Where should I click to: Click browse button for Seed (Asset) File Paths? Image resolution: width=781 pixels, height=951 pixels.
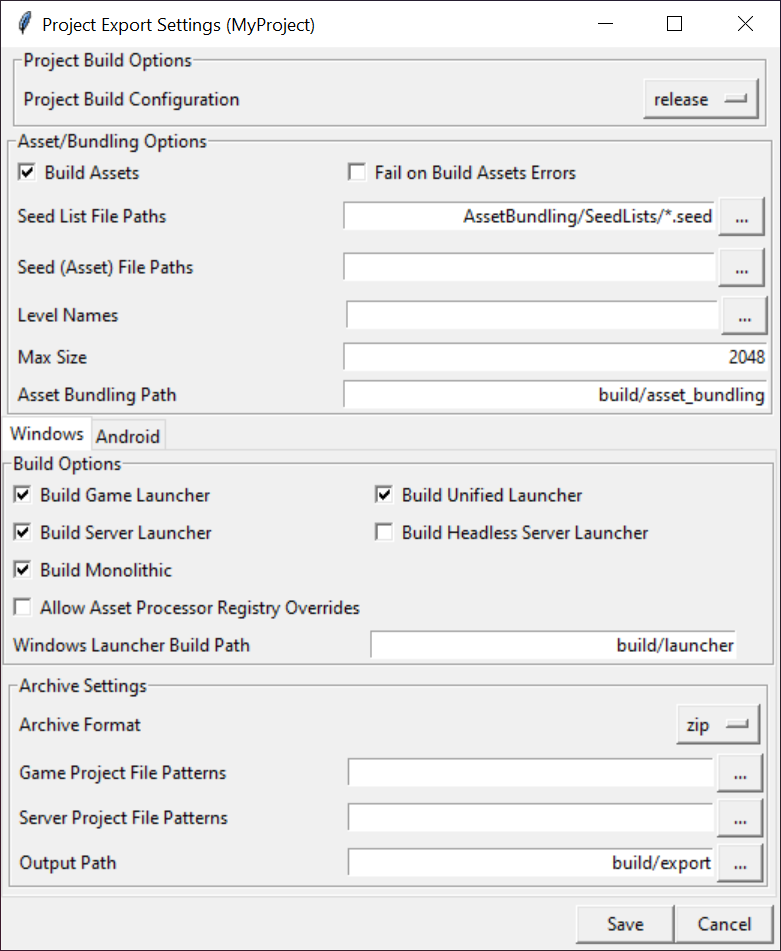[x=741, y=268]
